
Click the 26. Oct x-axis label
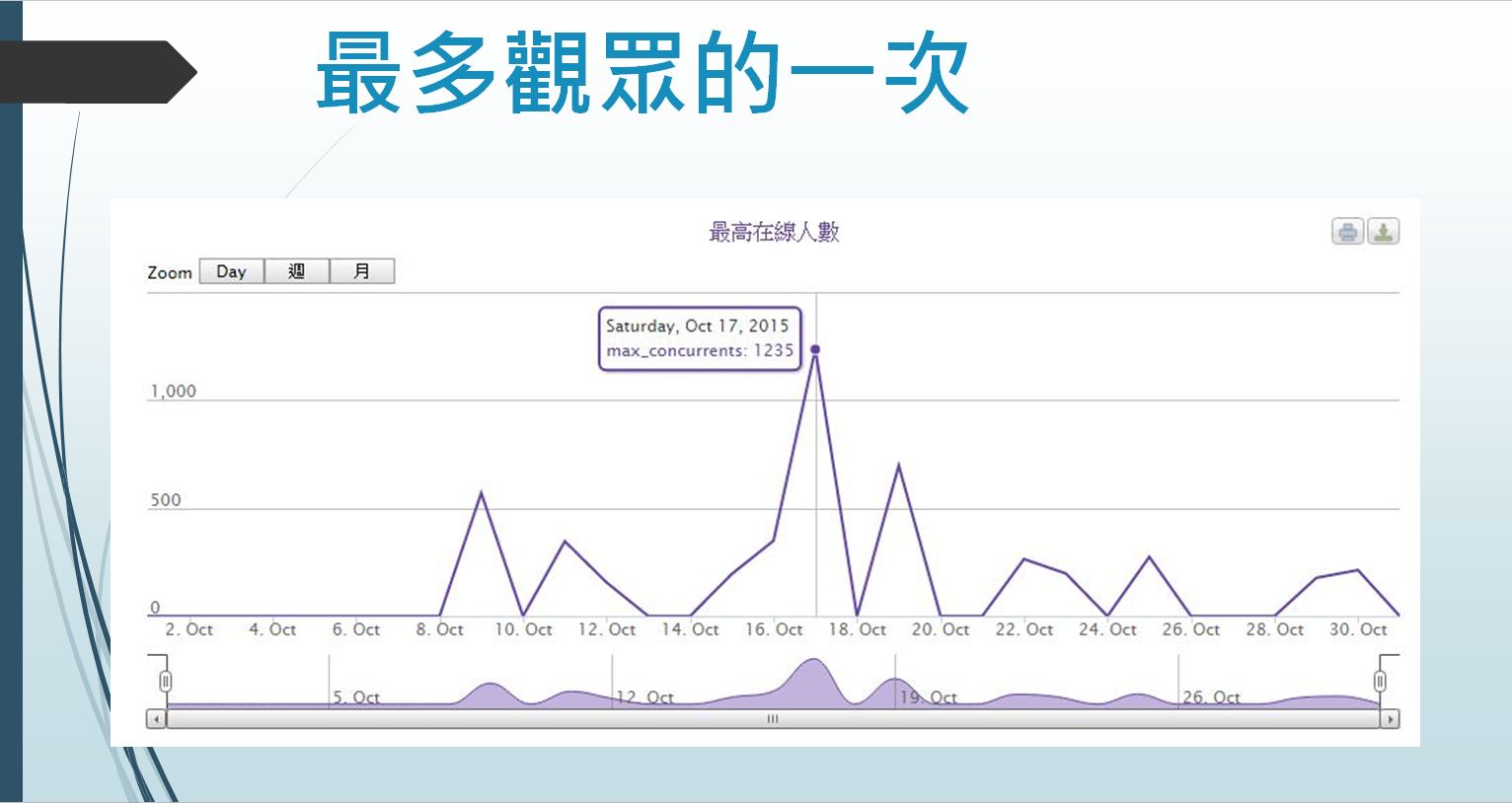click(1191, 629)
